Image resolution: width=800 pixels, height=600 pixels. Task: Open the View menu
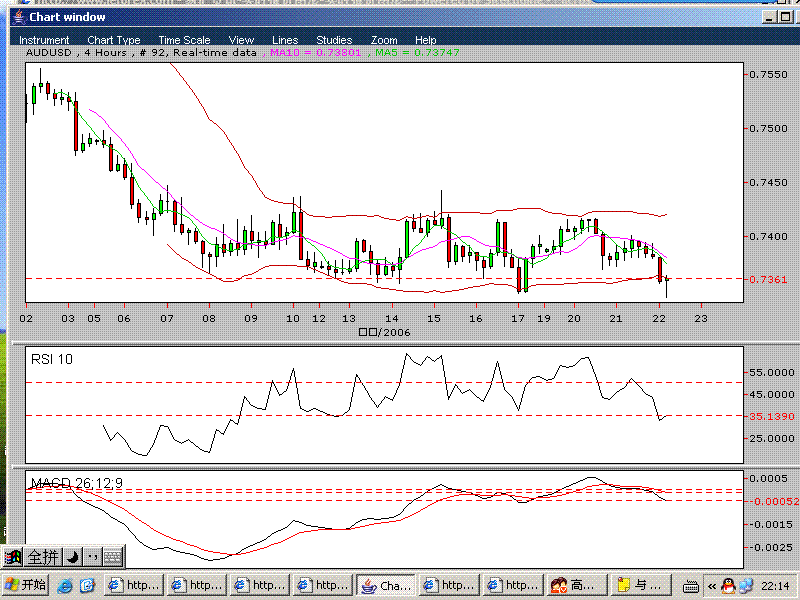coord(241,40)
